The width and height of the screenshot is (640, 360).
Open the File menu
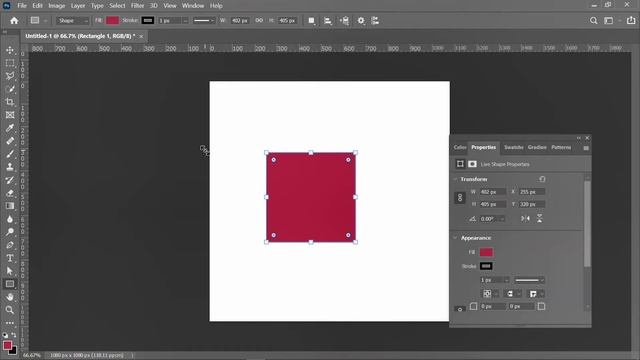[x=22, y=6]
